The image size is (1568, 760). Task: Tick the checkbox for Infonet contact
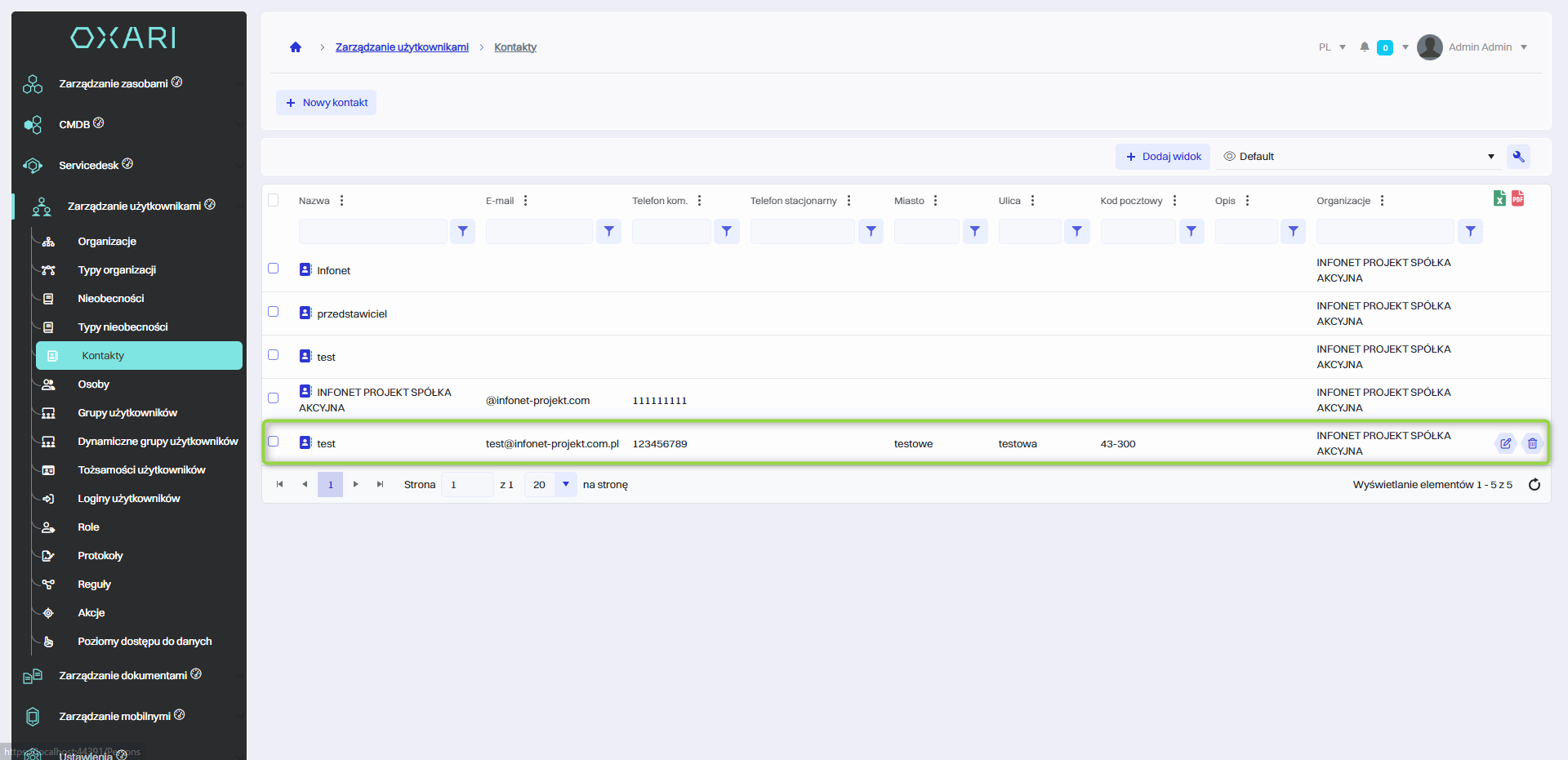(274, 269)
